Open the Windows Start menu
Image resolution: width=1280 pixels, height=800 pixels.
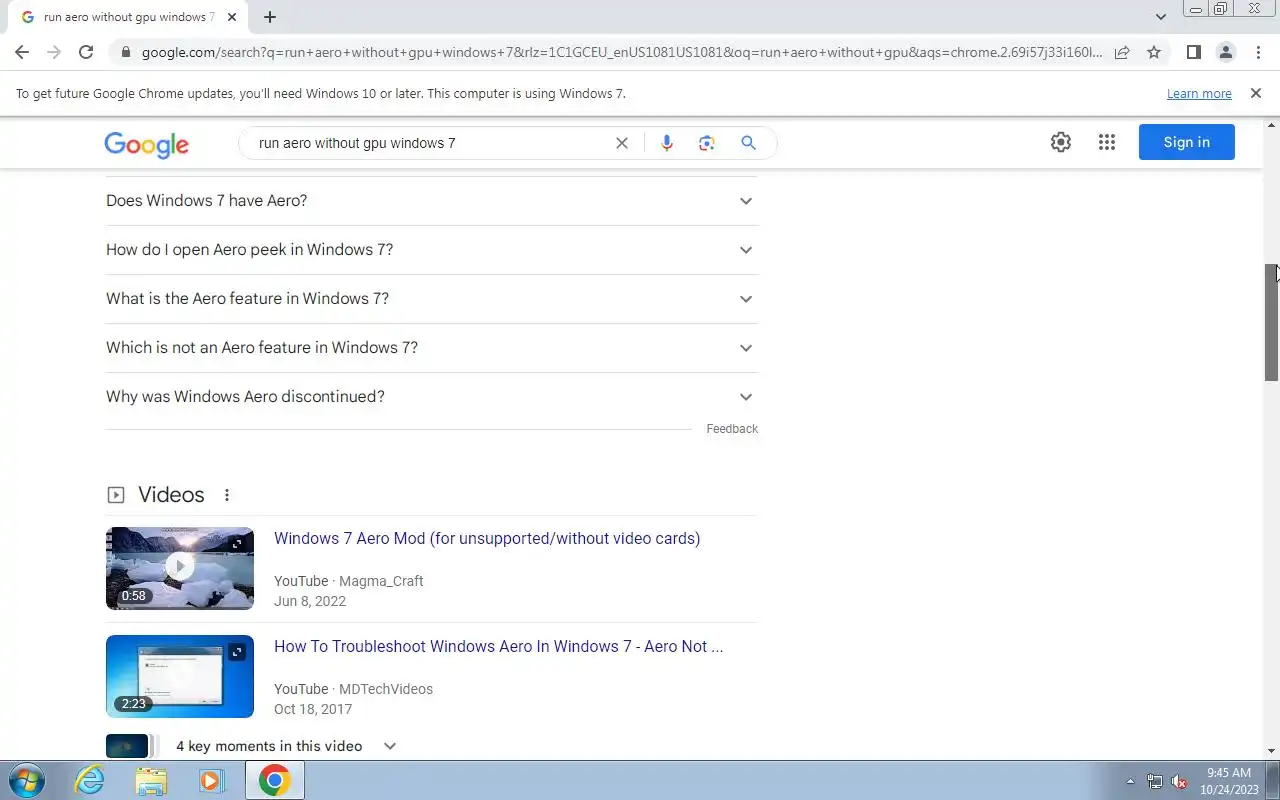27,780
